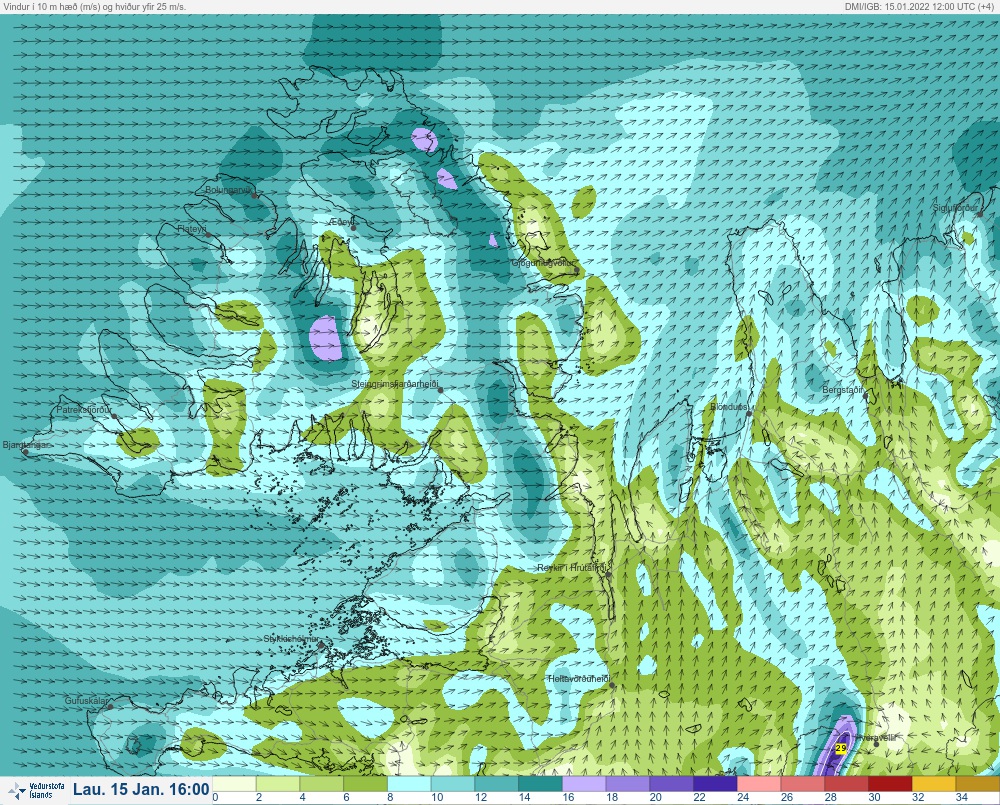Click the DMI/IGB 15.01.2022 12:00 UTC timestamp
The height and width of the screenshot is (805, 1000).
920,6
